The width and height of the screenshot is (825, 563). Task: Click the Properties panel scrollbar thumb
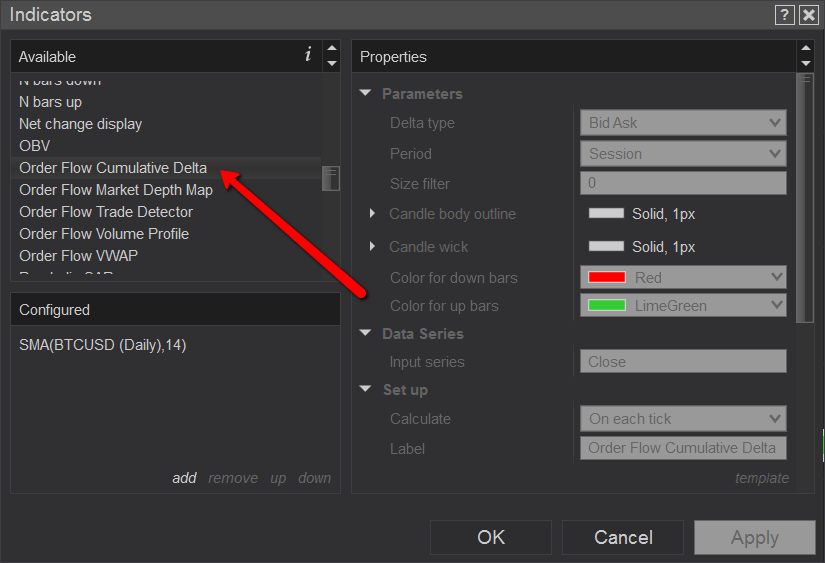click(804, 198)
